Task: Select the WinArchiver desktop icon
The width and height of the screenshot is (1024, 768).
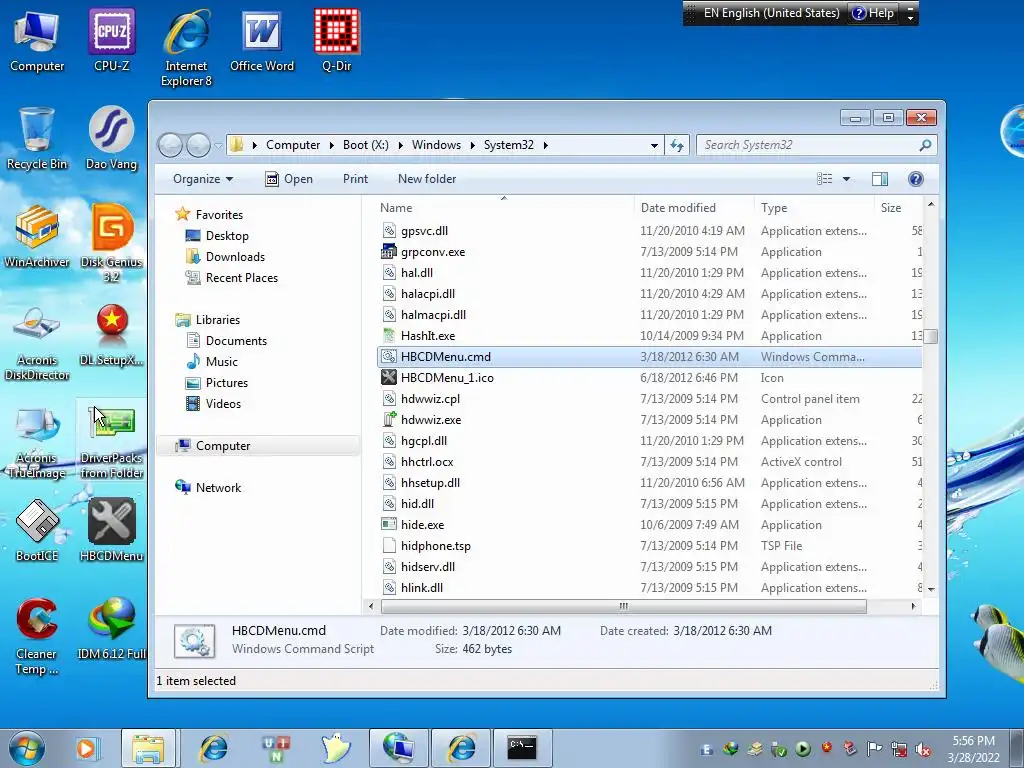Action: [x=37, y=236]
